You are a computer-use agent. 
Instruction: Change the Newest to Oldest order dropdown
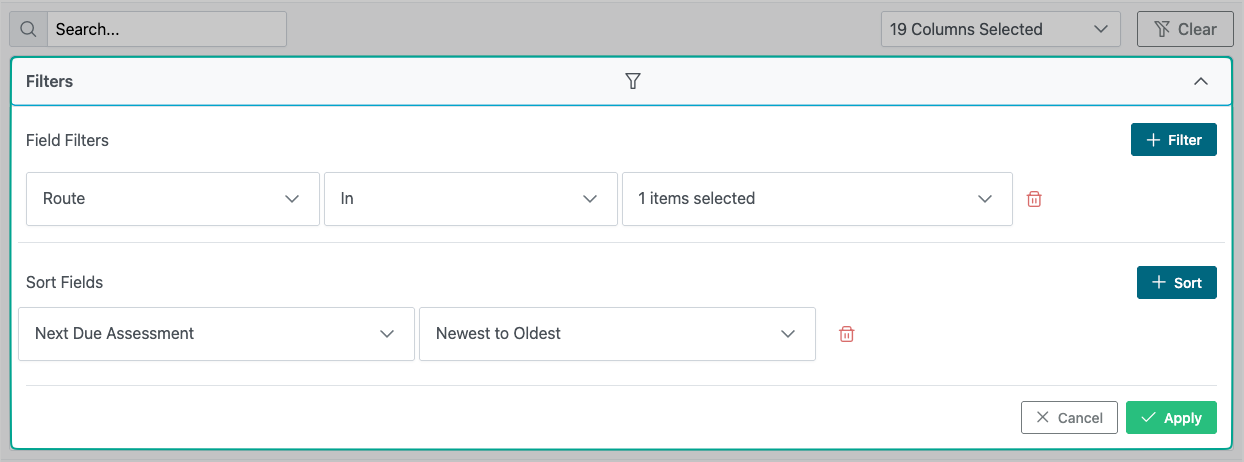[616, 334]
